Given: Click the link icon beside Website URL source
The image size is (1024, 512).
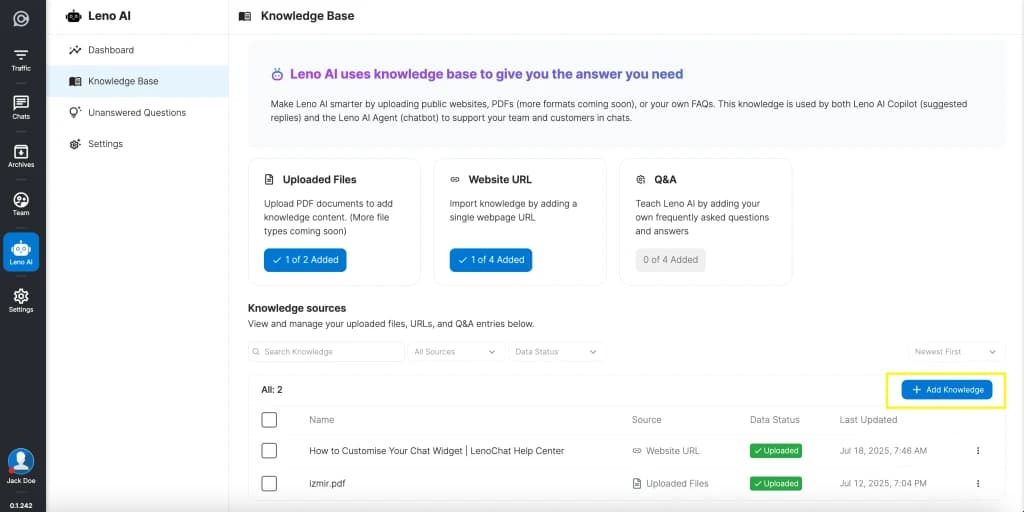Looking at the screenshot, I should (x=637, y=451).
